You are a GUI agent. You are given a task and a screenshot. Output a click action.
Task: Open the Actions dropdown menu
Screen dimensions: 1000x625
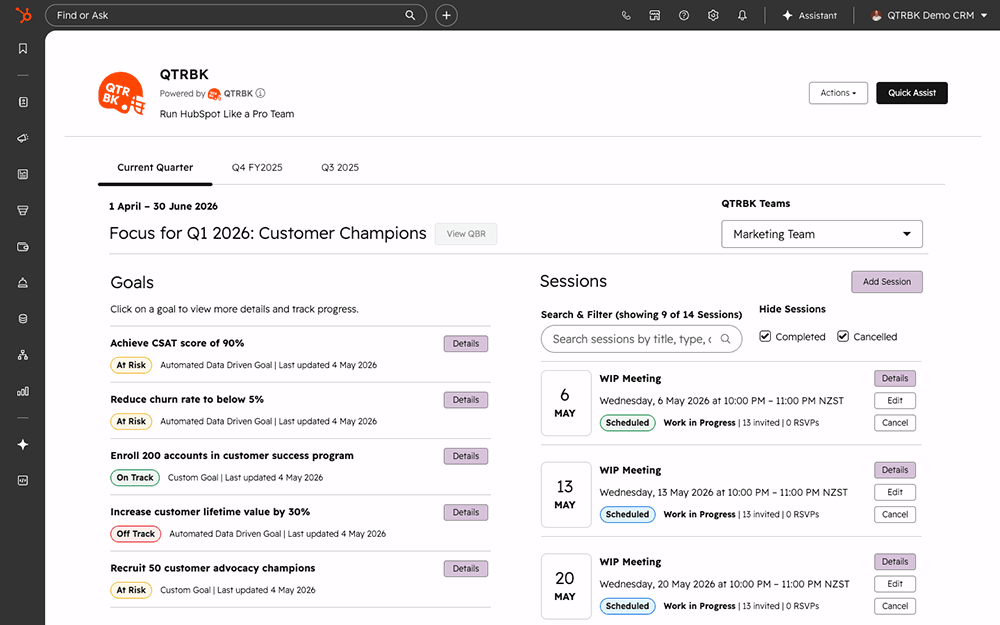point(838,93)
